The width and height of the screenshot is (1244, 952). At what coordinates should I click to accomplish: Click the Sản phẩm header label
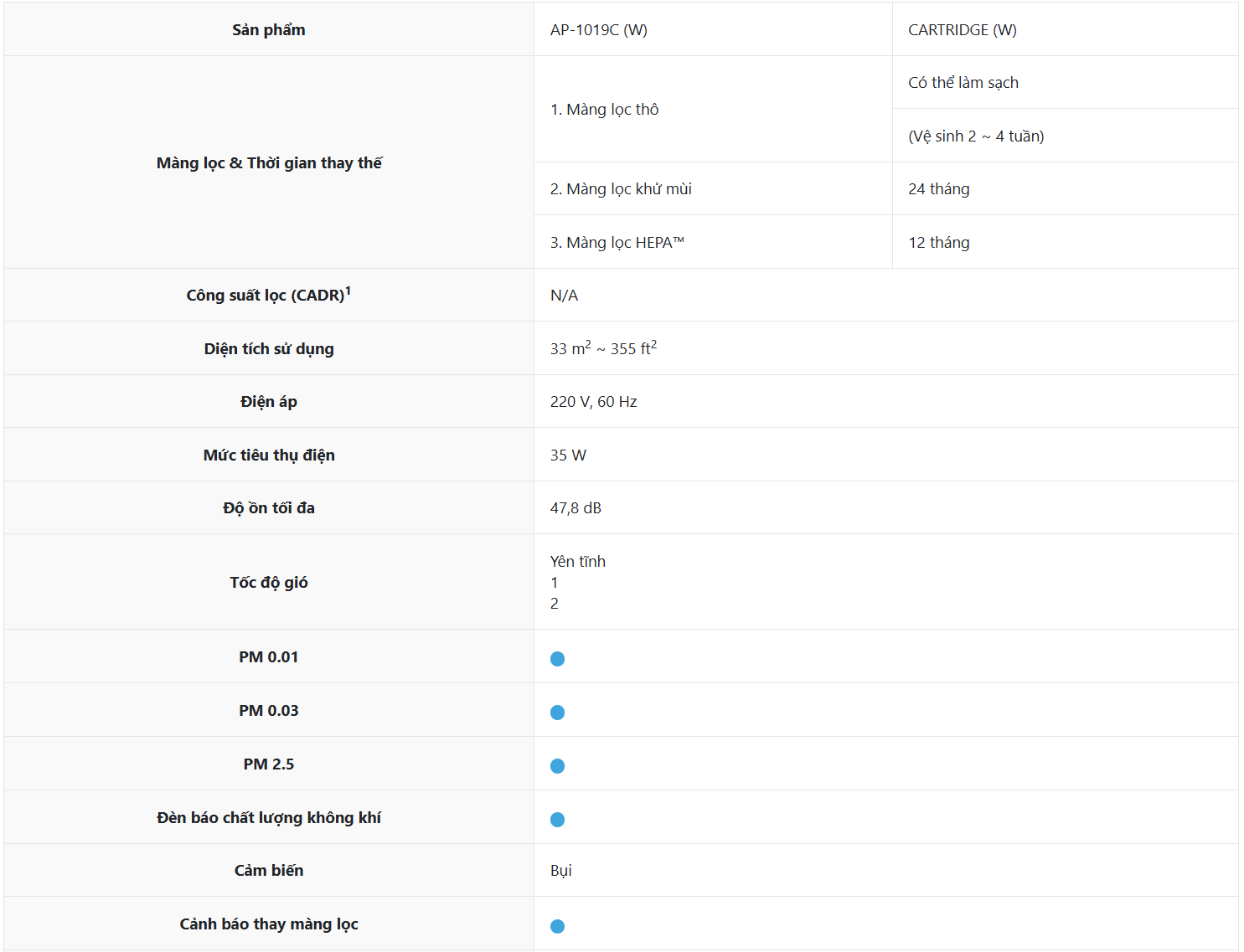tap(268, 30)
